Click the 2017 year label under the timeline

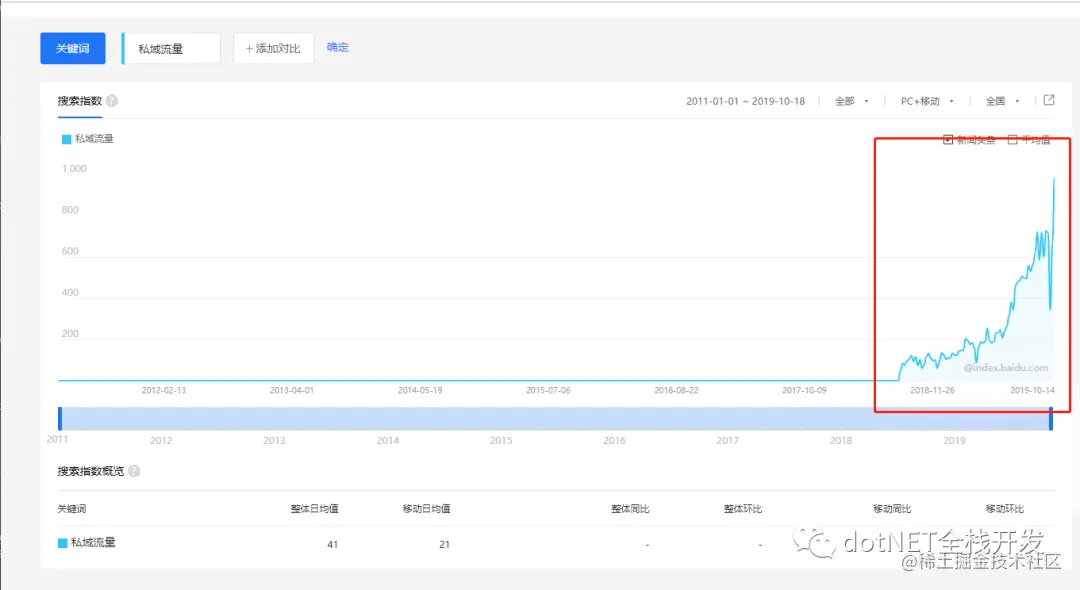(727, 441)
